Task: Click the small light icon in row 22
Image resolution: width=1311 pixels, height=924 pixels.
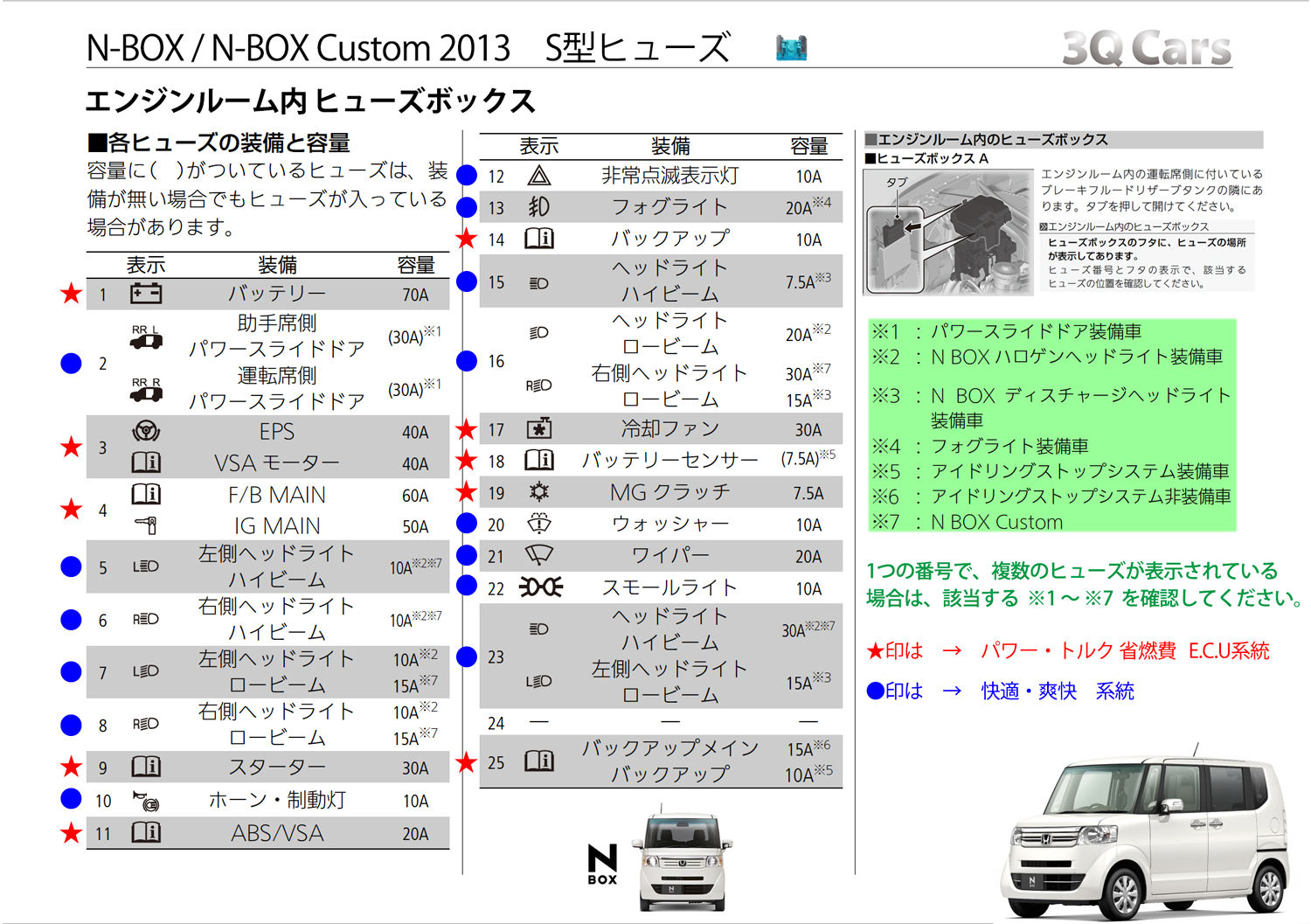Action: pos(541,587)
